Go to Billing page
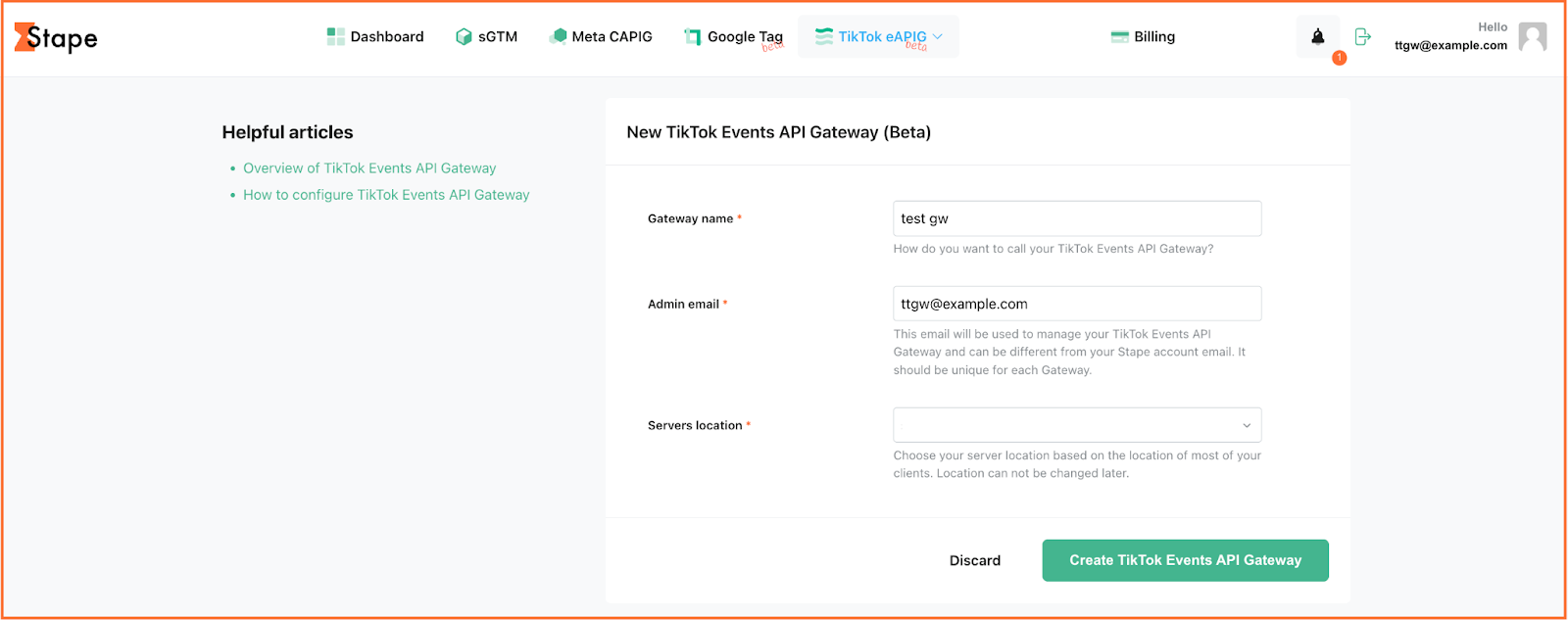Image resolution: width=1568 pixels, height=620 pixels. pos(1143,36)
